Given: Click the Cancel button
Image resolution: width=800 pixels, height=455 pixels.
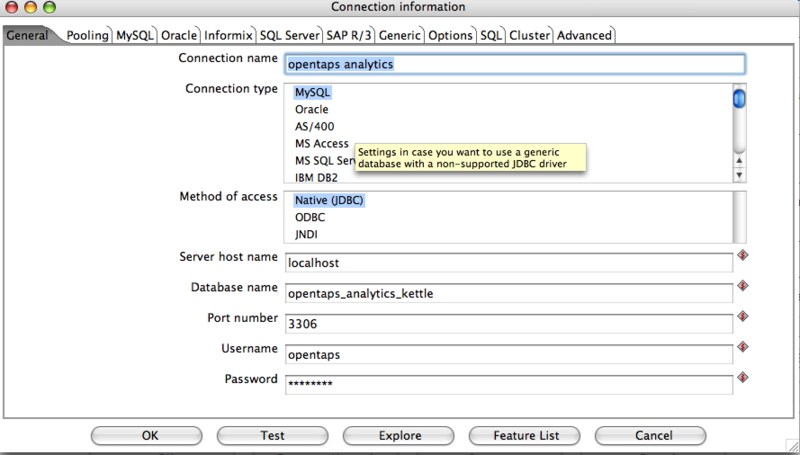Looking at the screenshot, I should 651,436.
